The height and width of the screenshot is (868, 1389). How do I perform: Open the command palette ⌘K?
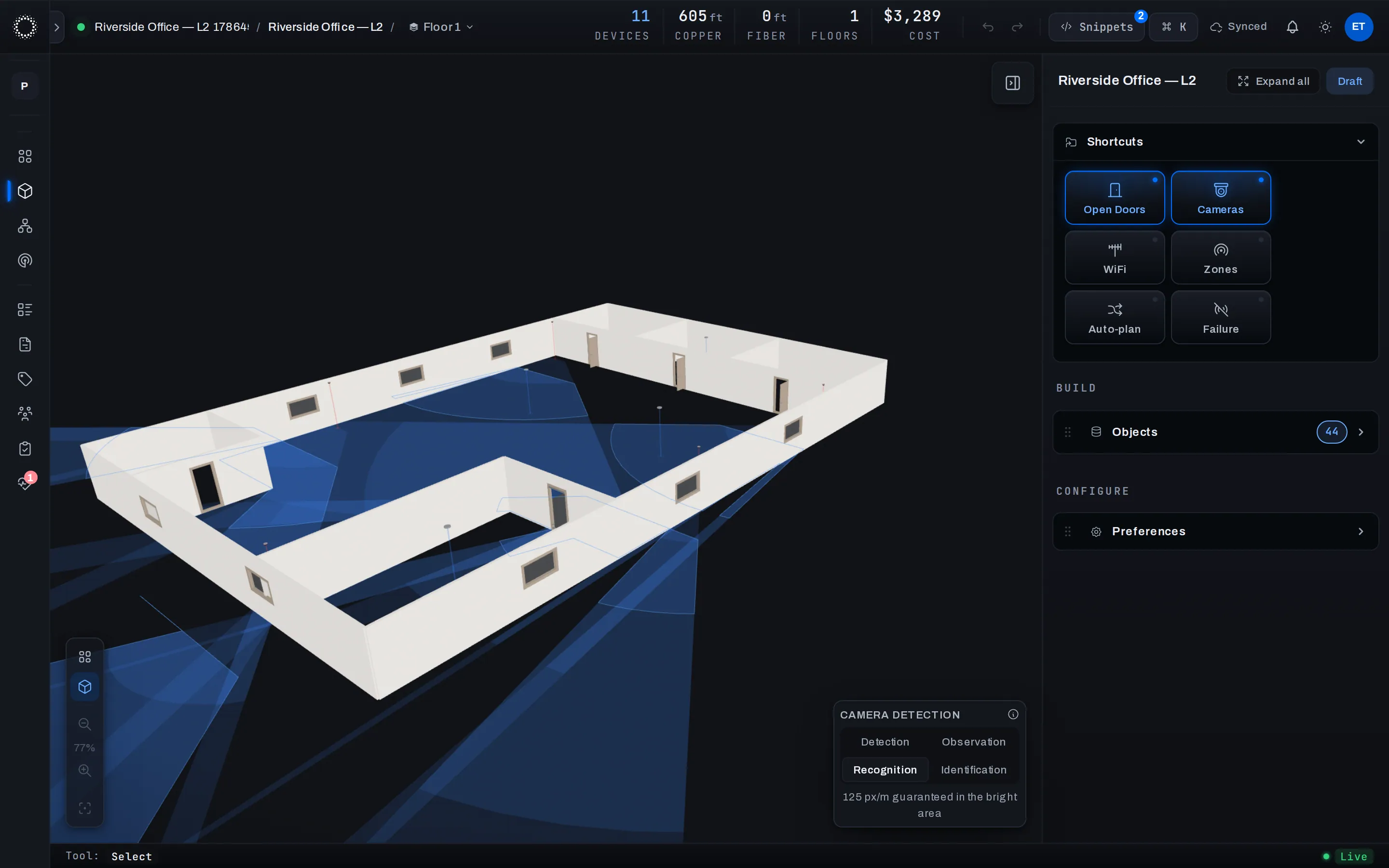click(1173, 27)
